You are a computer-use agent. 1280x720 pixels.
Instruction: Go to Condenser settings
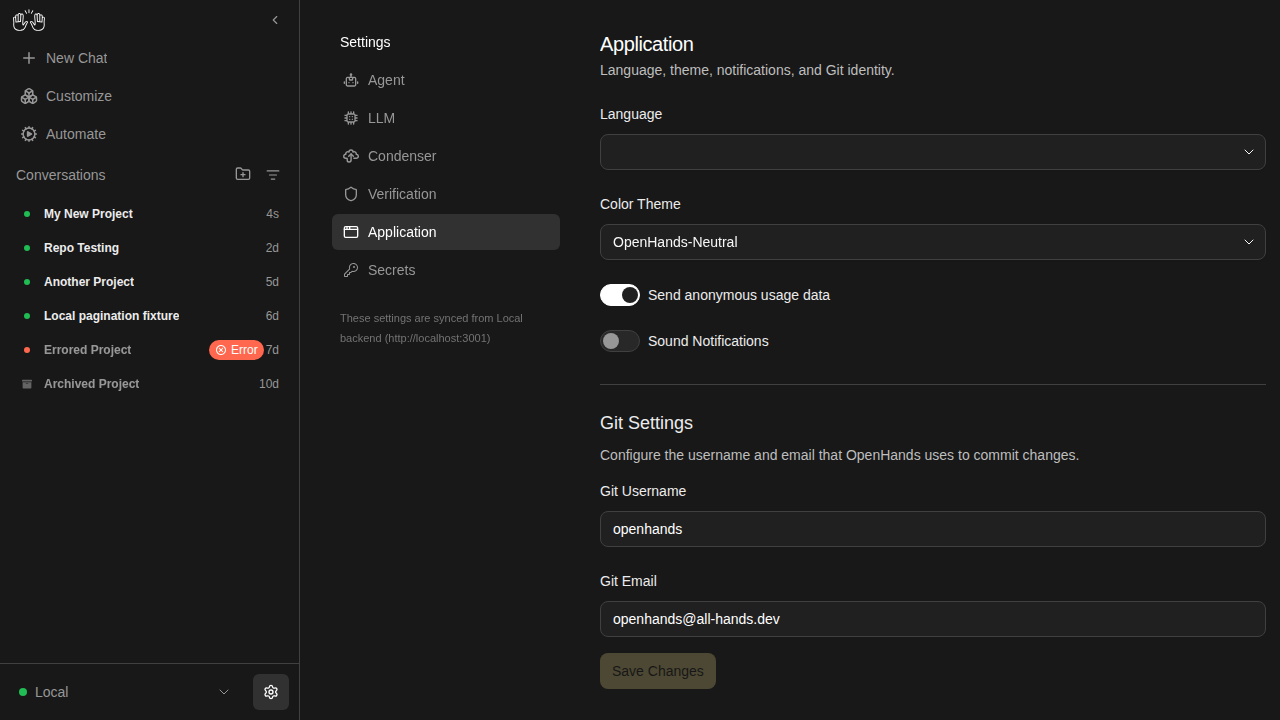point(446,156)
